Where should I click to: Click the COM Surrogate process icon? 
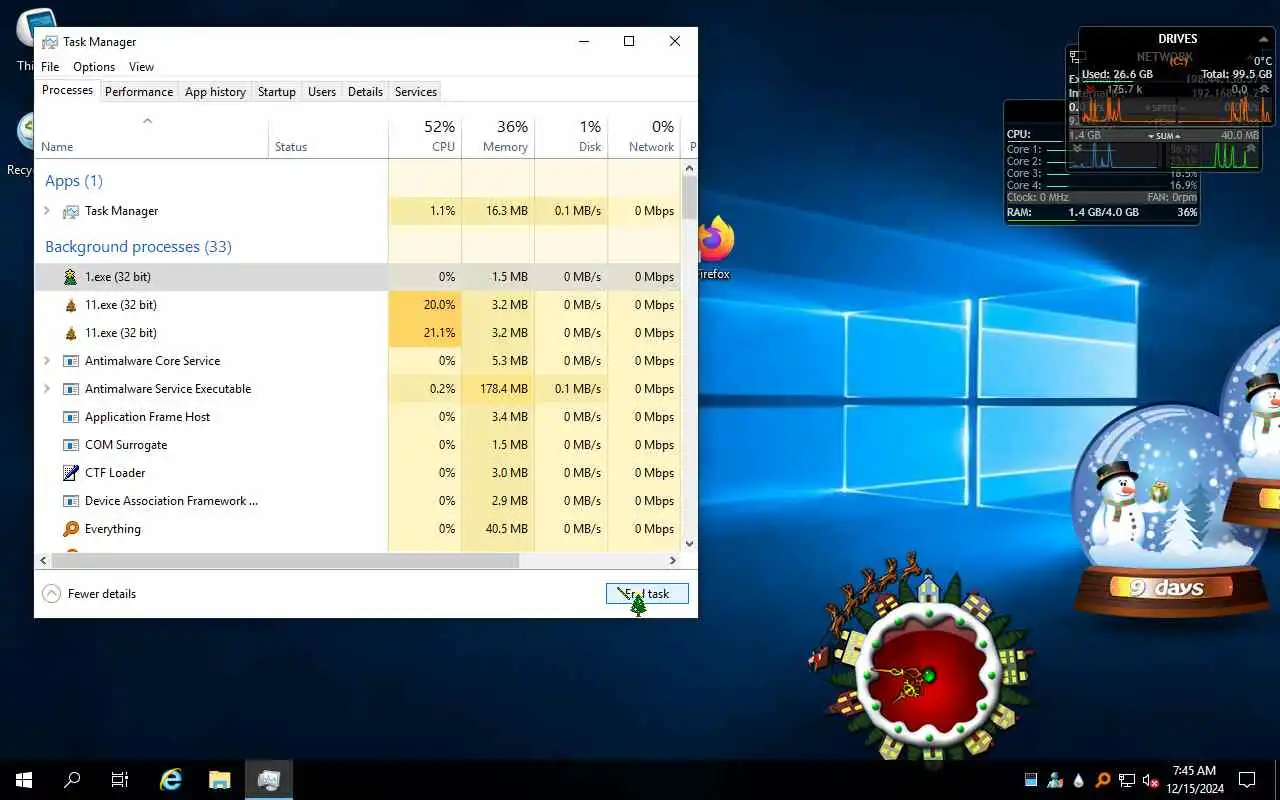71,445
